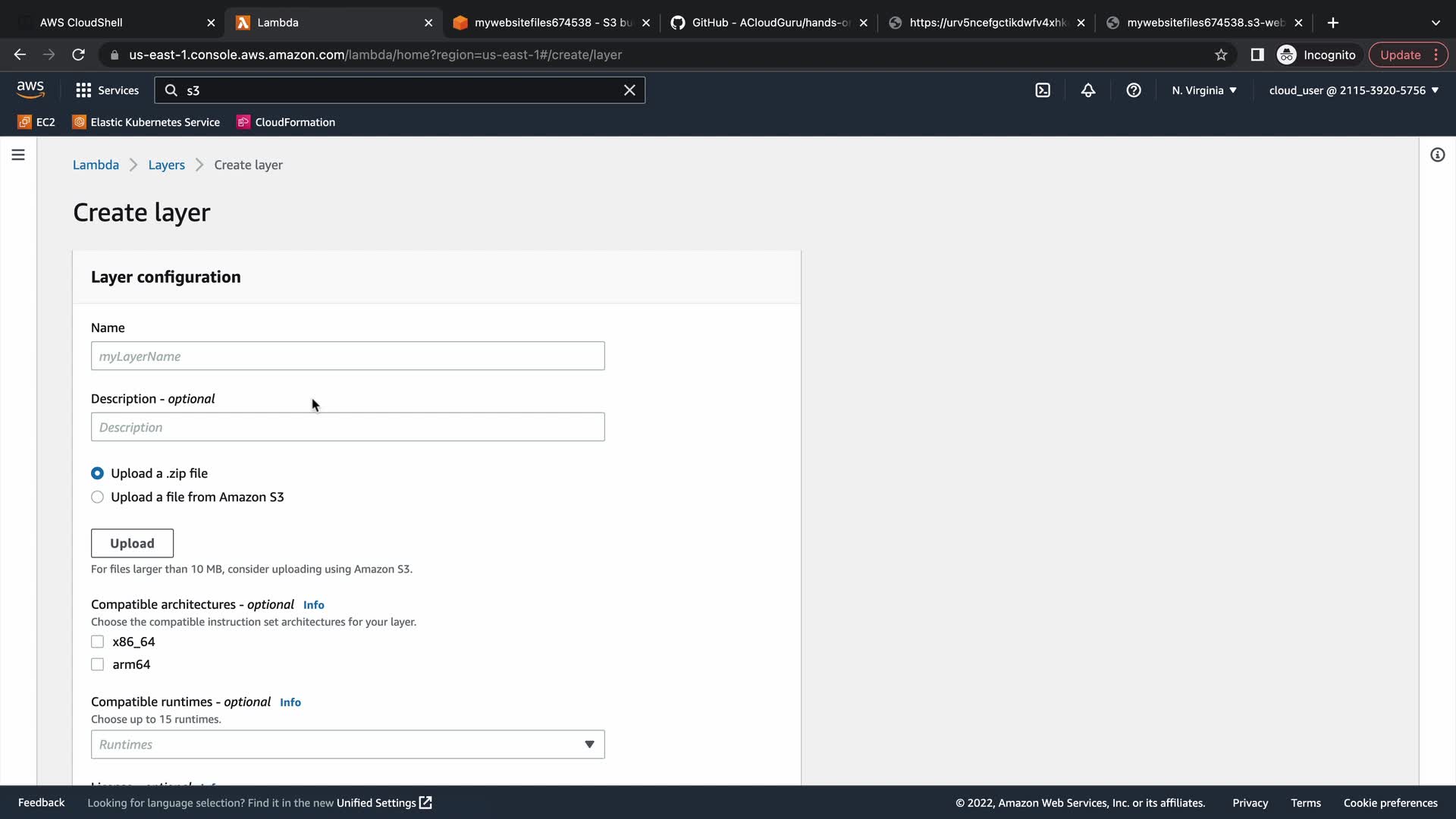This screenshot has height=819, width=1456.
Task: Click the notifications bell icon
Action: 1087,90
